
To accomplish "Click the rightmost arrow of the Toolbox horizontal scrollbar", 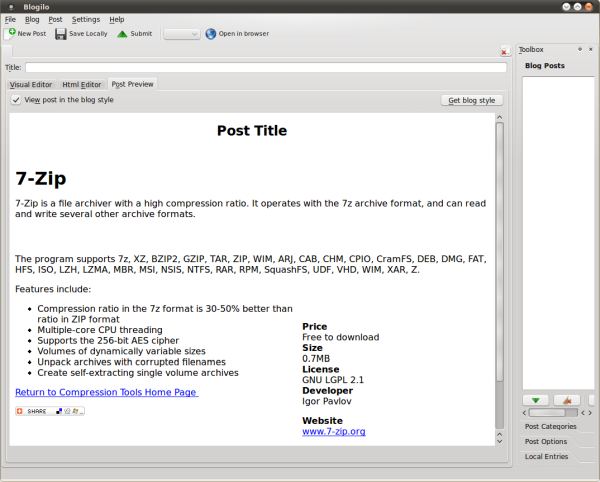I will pyautogui.click(x=590, y=413).
